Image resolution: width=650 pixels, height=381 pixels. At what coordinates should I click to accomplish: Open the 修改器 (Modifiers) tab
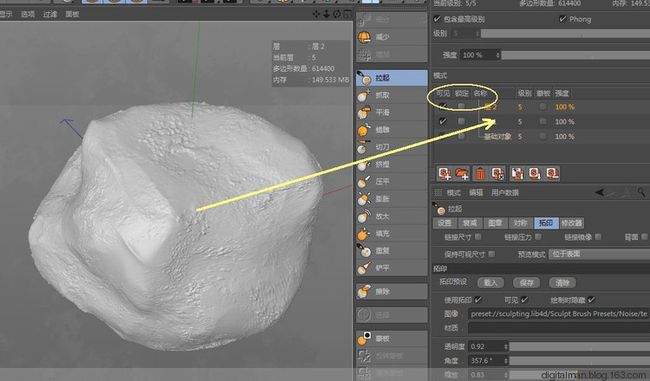click(572, 223)
